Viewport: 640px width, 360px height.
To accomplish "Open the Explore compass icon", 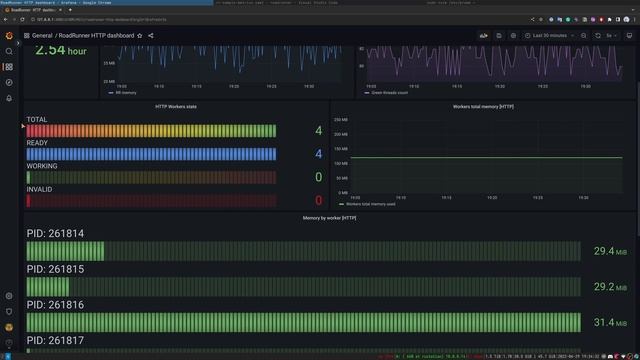I will tap(9, 82).
